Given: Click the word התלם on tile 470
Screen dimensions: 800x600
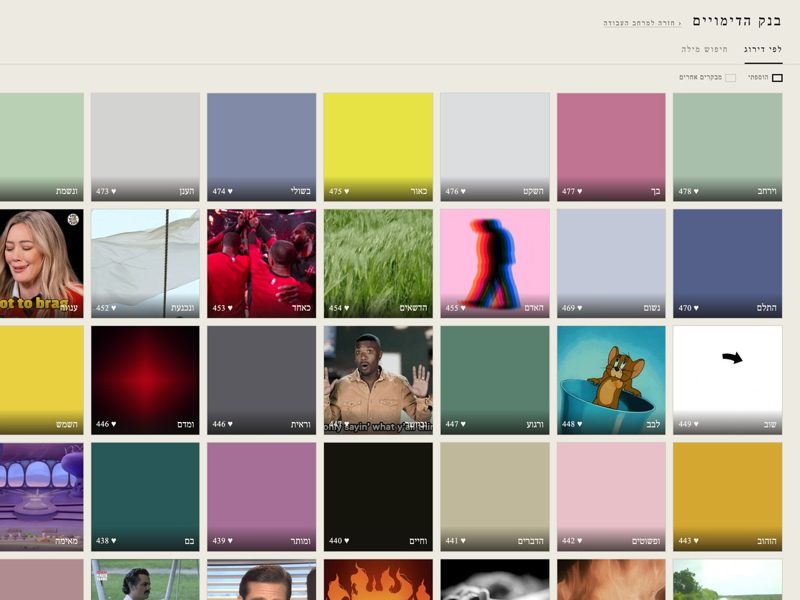Looking at the screenshot, I should coord(766,308).
